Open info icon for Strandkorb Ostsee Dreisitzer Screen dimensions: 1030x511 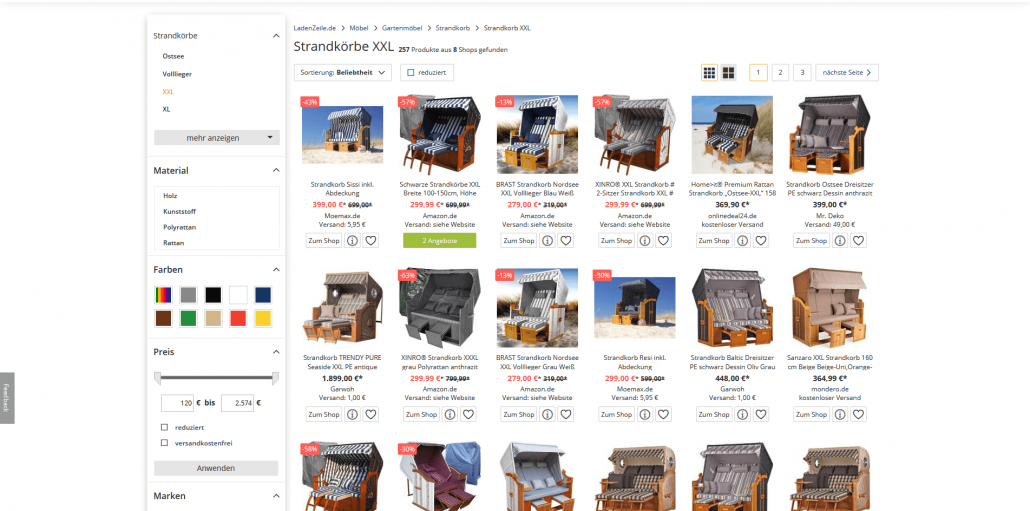coord(840,240)
